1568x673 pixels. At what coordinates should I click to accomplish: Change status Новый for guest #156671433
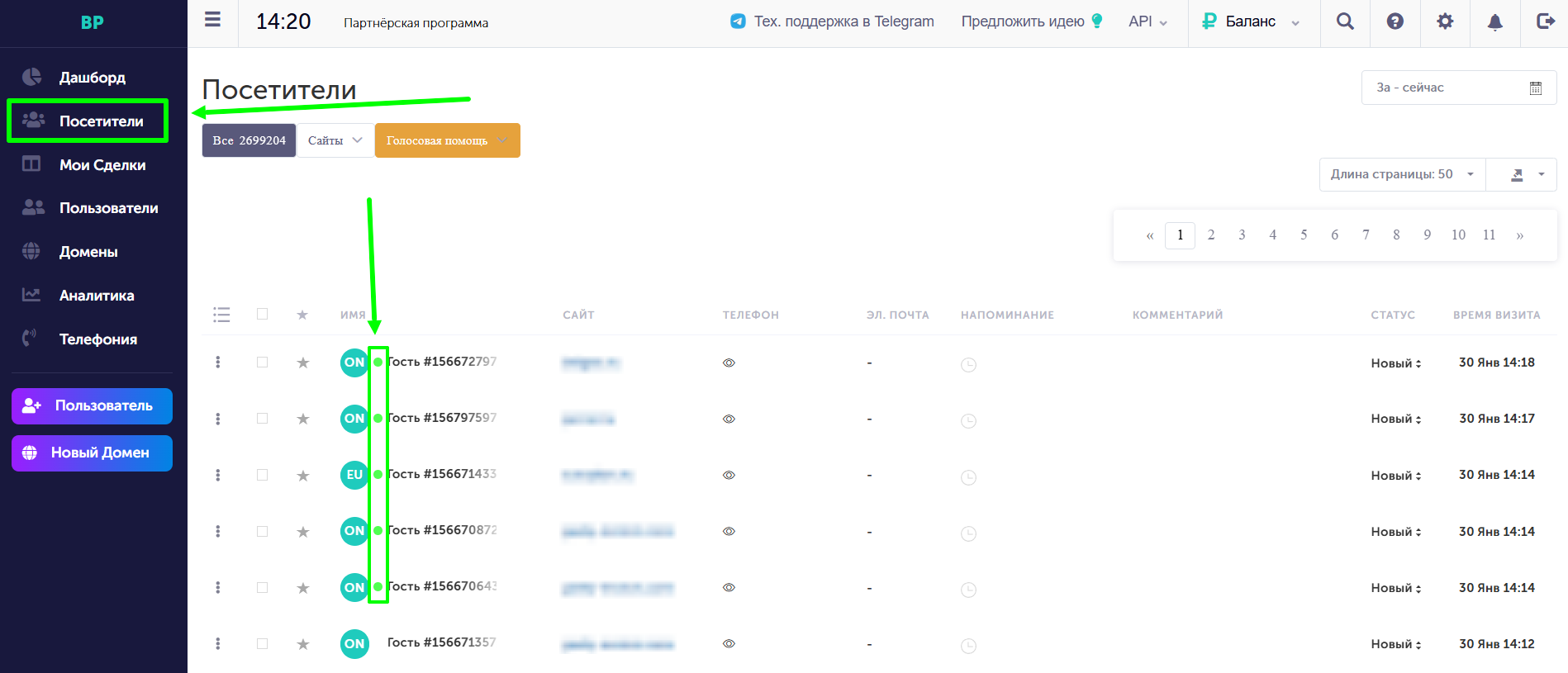1396,476
